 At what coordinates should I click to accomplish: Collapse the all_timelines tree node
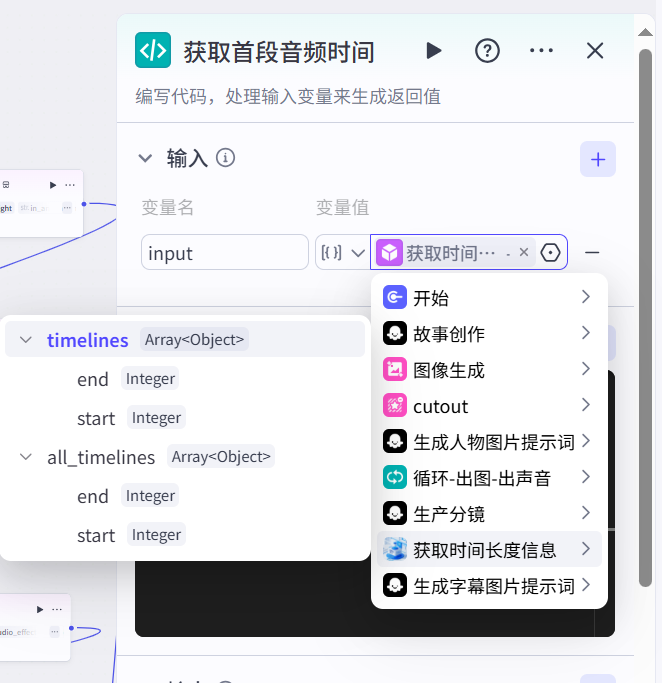pyautogui.click(x=26, y=457)
